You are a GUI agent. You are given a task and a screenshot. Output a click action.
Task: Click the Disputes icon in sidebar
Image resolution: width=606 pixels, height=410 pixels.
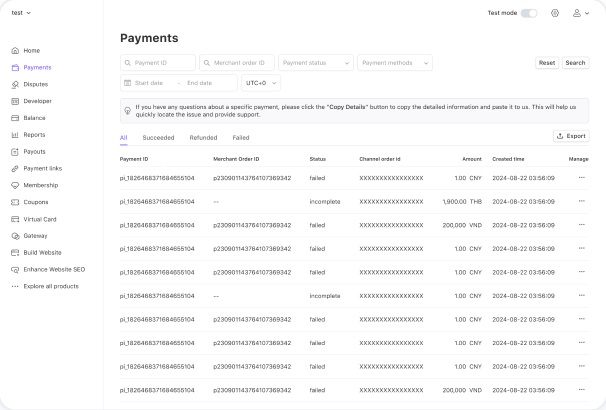[x=15, y=84]
